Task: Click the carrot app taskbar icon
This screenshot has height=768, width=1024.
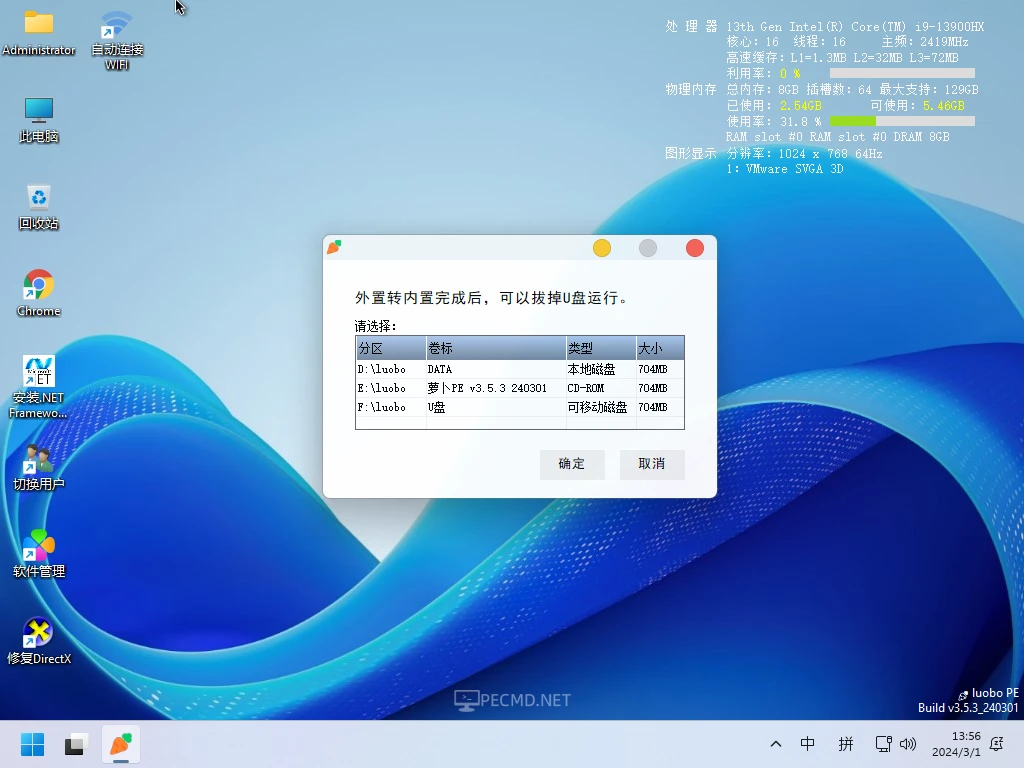Action: pyautogui.click(x=121, y=744)
